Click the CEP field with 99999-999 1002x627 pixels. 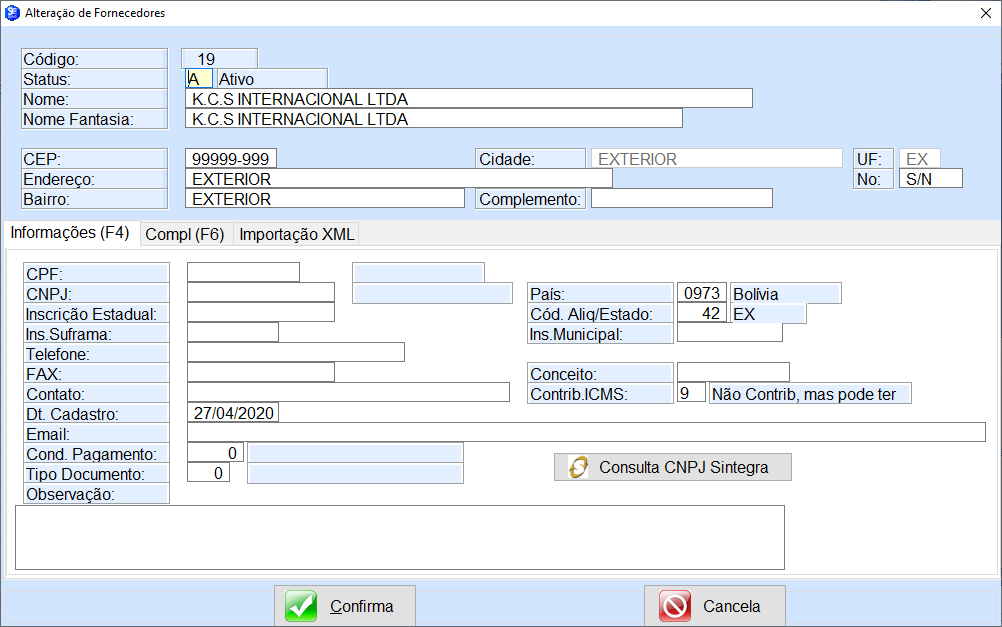tap(231, 158)
